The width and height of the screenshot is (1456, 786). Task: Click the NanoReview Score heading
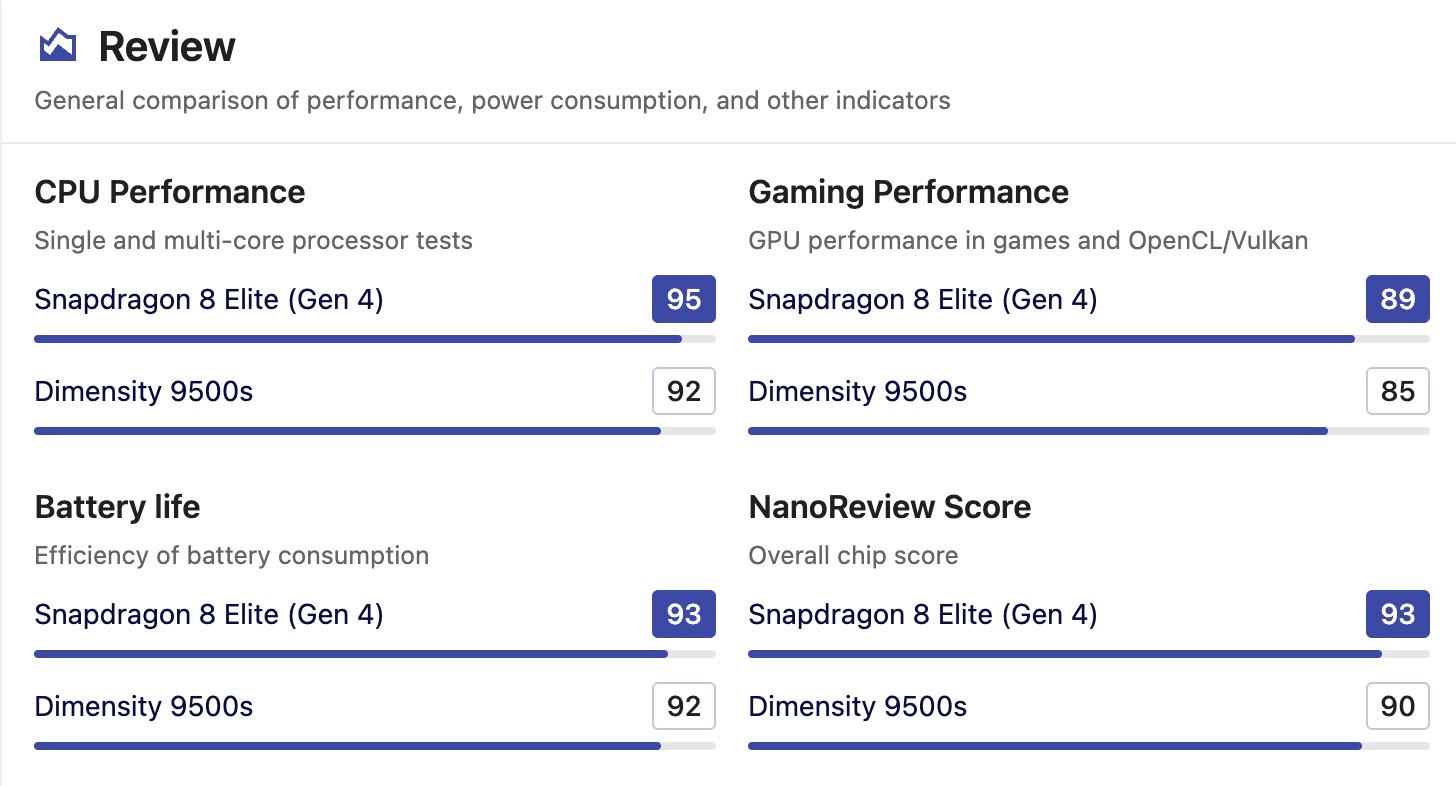tap(889, 507)
